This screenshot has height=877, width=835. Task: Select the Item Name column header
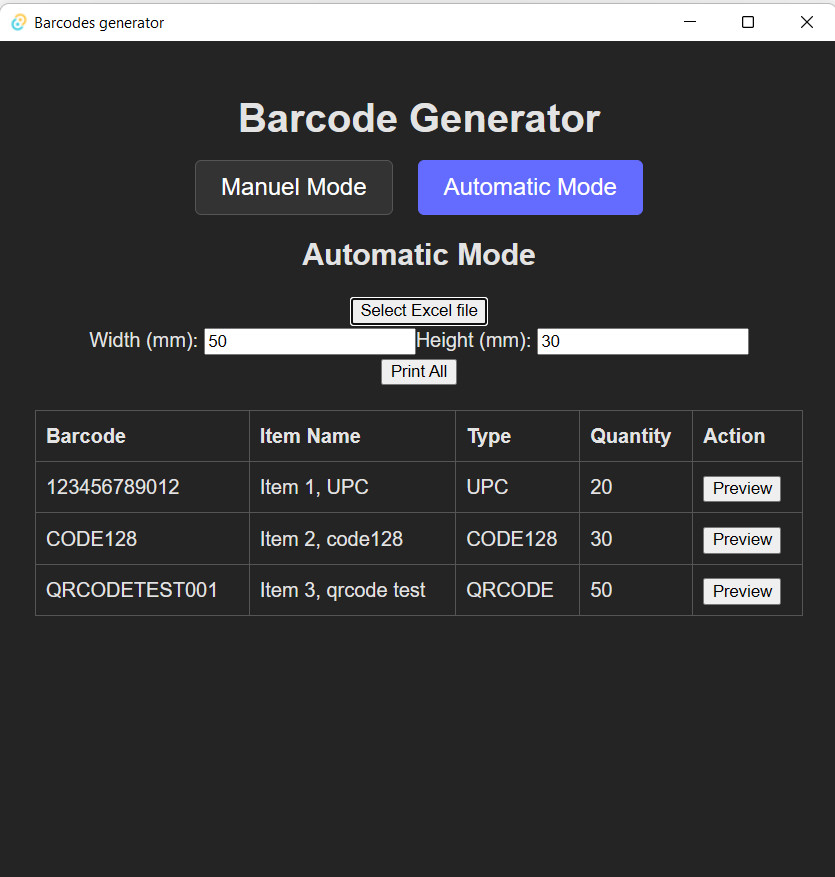(309, 436)
